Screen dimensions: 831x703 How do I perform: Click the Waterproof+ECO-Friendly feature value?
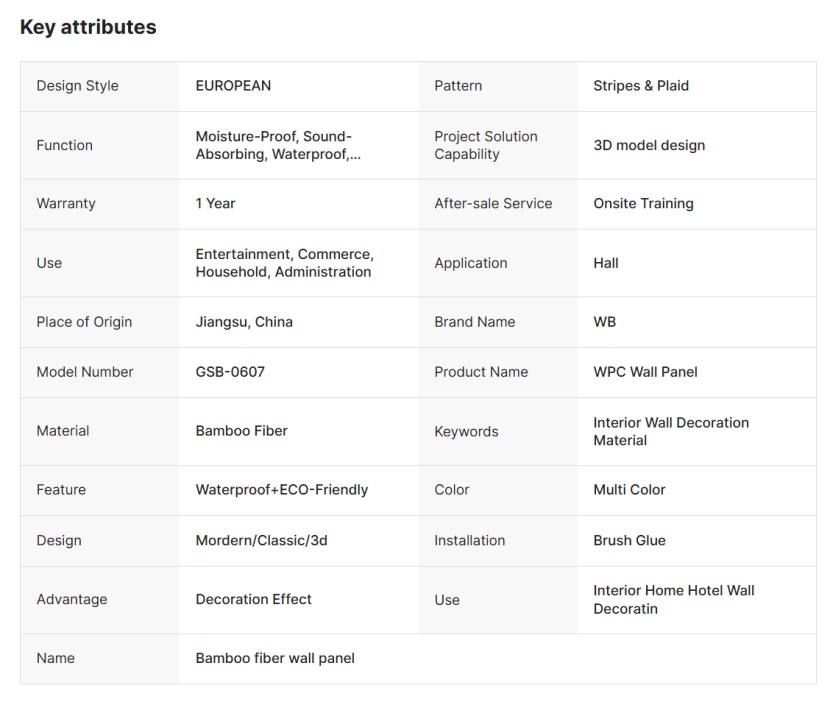(282, 490)
